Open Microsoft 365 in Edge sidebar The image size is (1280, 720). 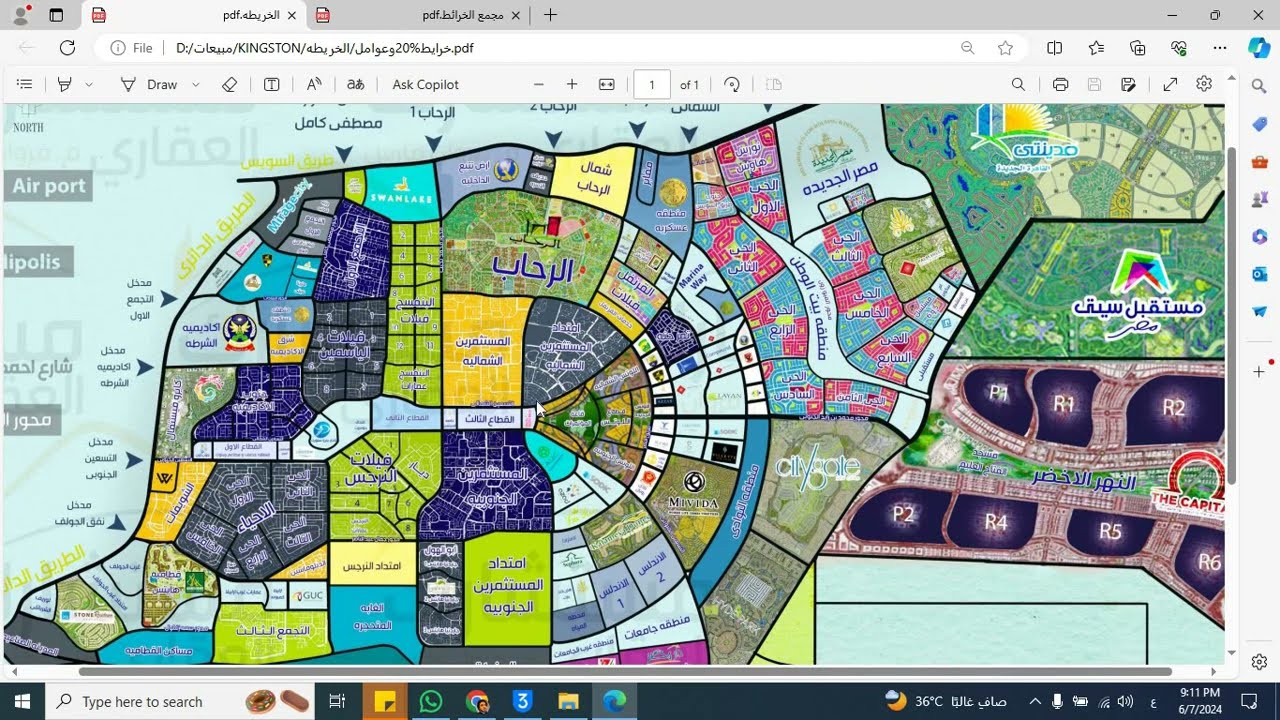click(1259, 237)
